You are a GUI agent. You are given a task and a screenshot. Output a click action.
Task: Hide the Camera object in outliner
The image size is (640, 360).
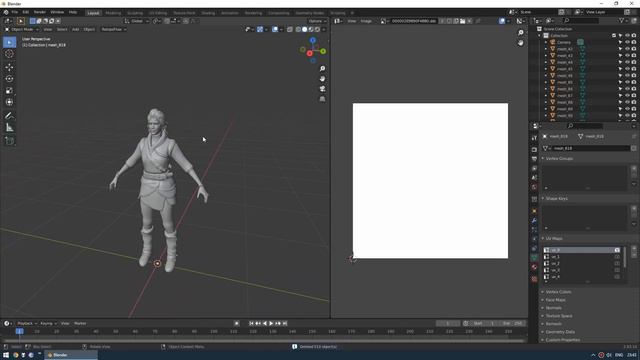(627, 42)
